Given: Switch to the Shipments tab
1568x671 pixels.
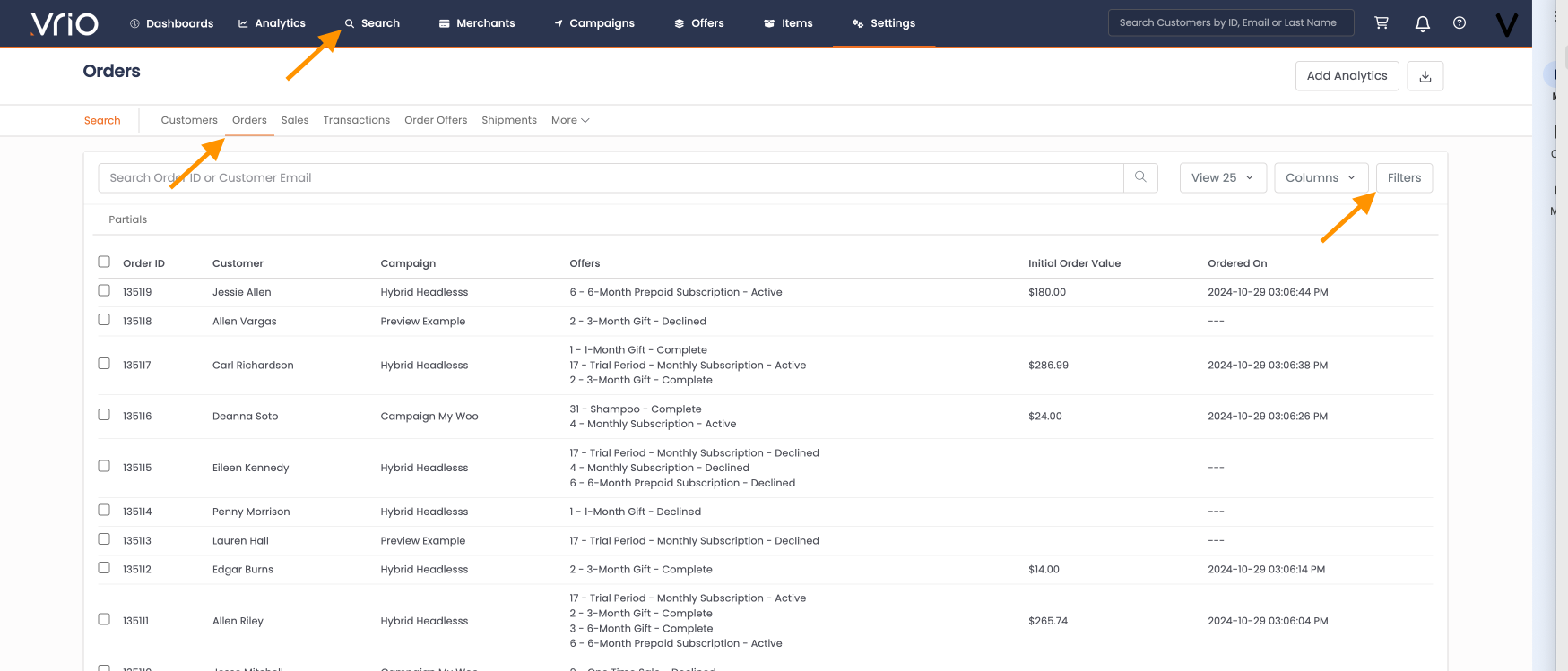Looking at the screenshot, I should (509, 120).
